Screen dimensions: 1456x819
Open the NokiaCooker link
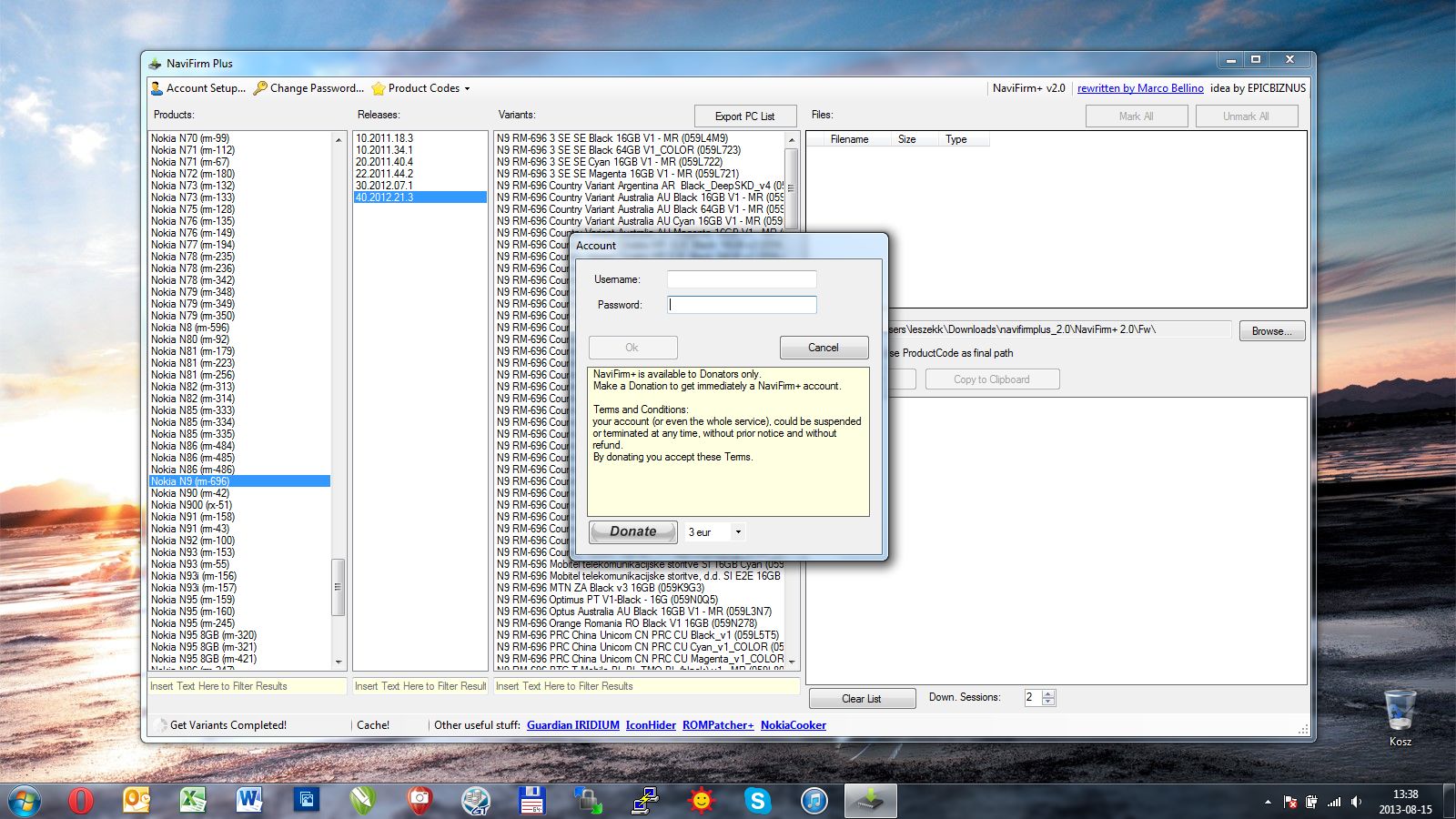click(x=794, y=725)
